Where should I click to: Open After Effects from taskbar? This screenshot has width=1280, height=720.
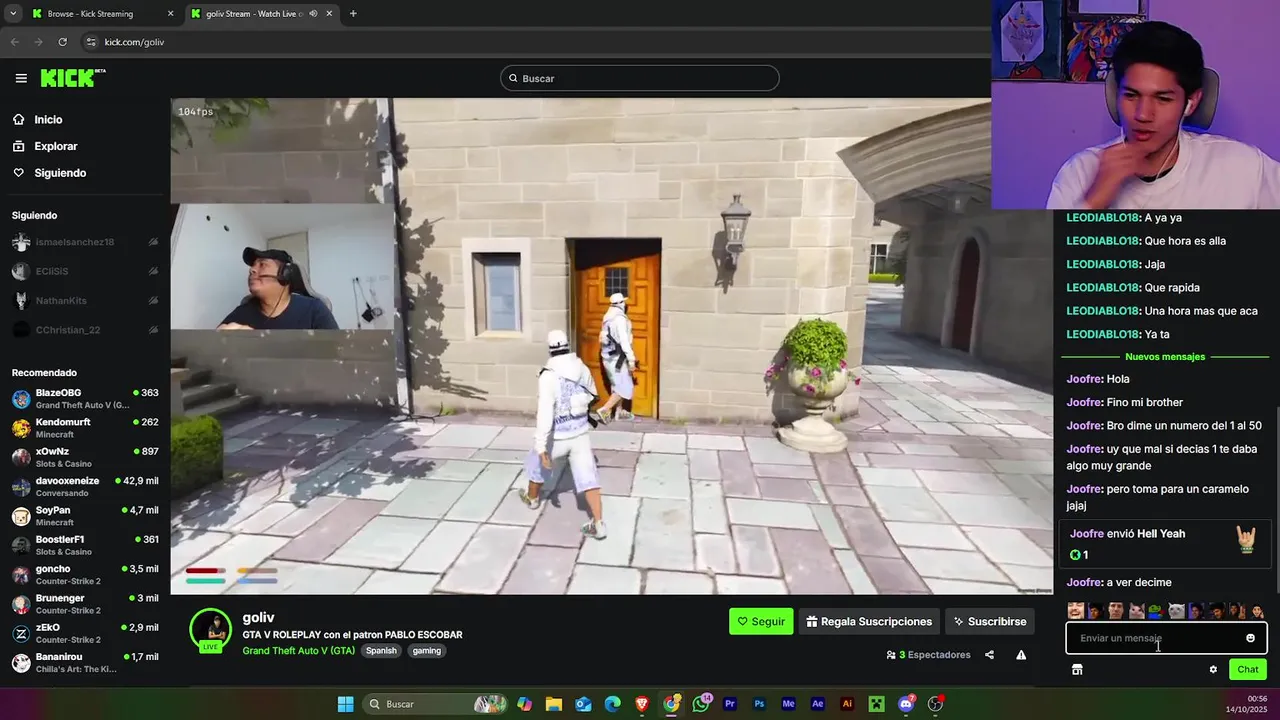click(818, 704)
